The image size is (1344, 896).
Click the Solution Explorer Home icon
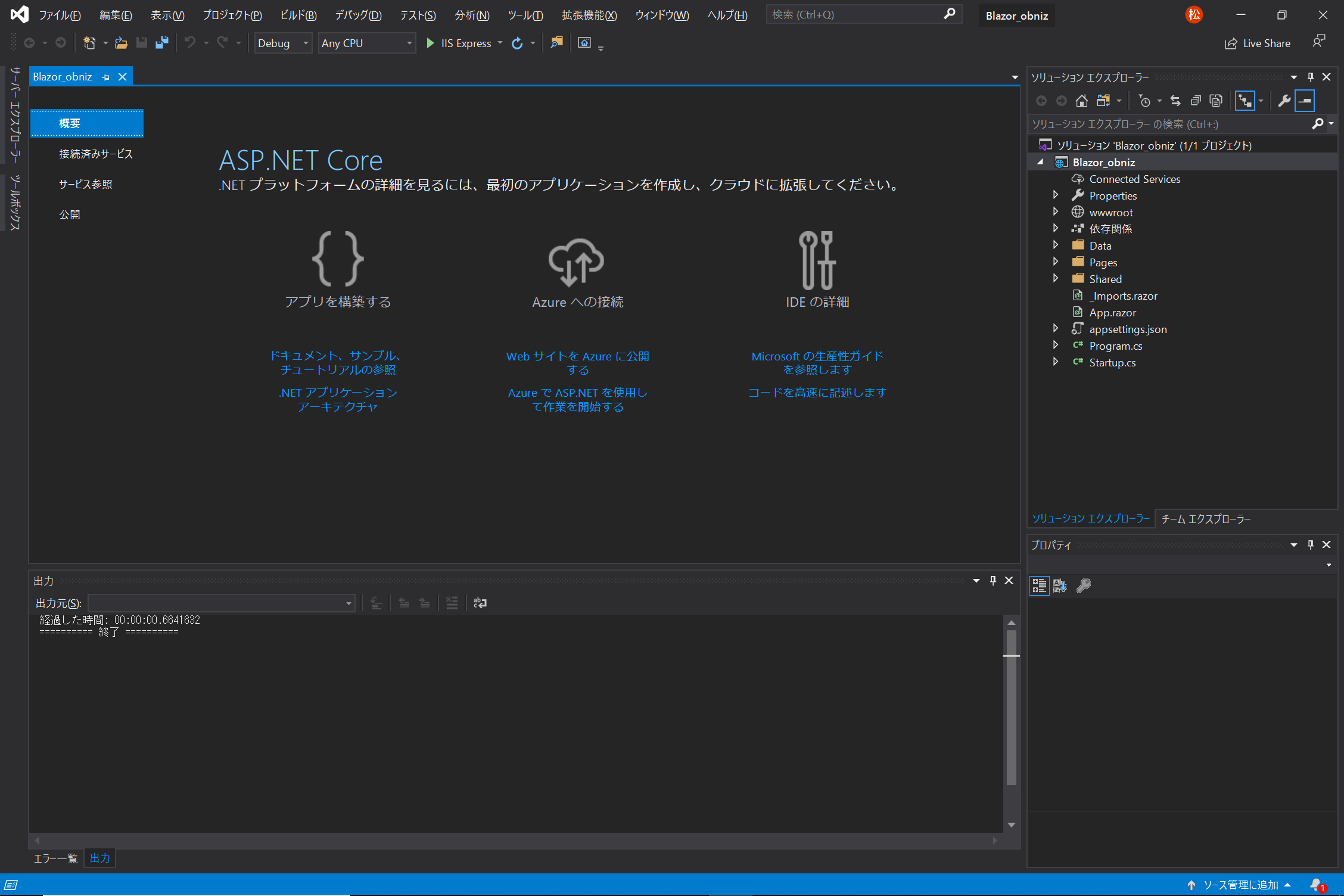1081,101
